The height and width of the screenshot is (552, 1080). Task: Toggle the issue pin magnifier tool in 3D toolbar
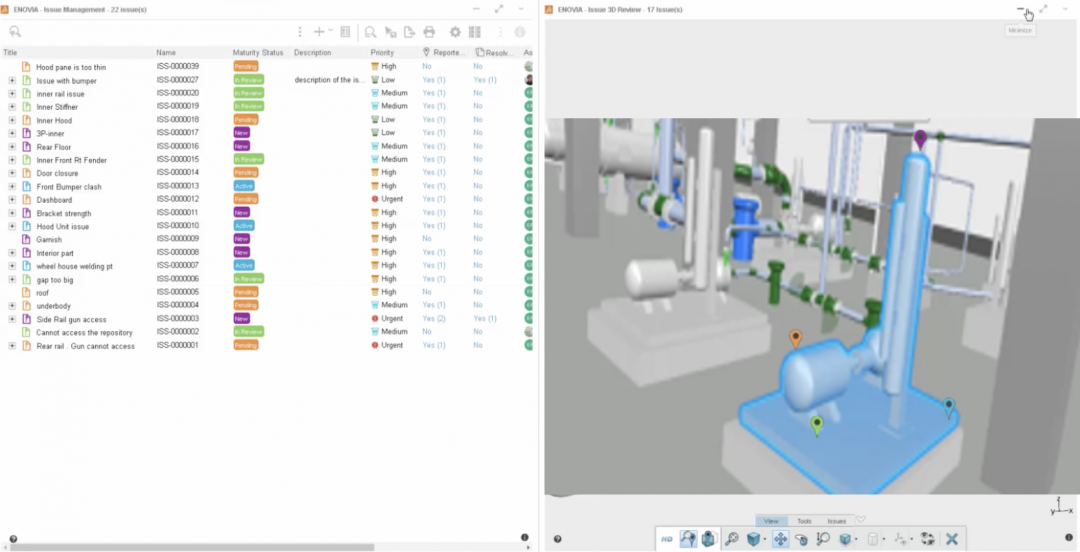click(x=688, y=539)
